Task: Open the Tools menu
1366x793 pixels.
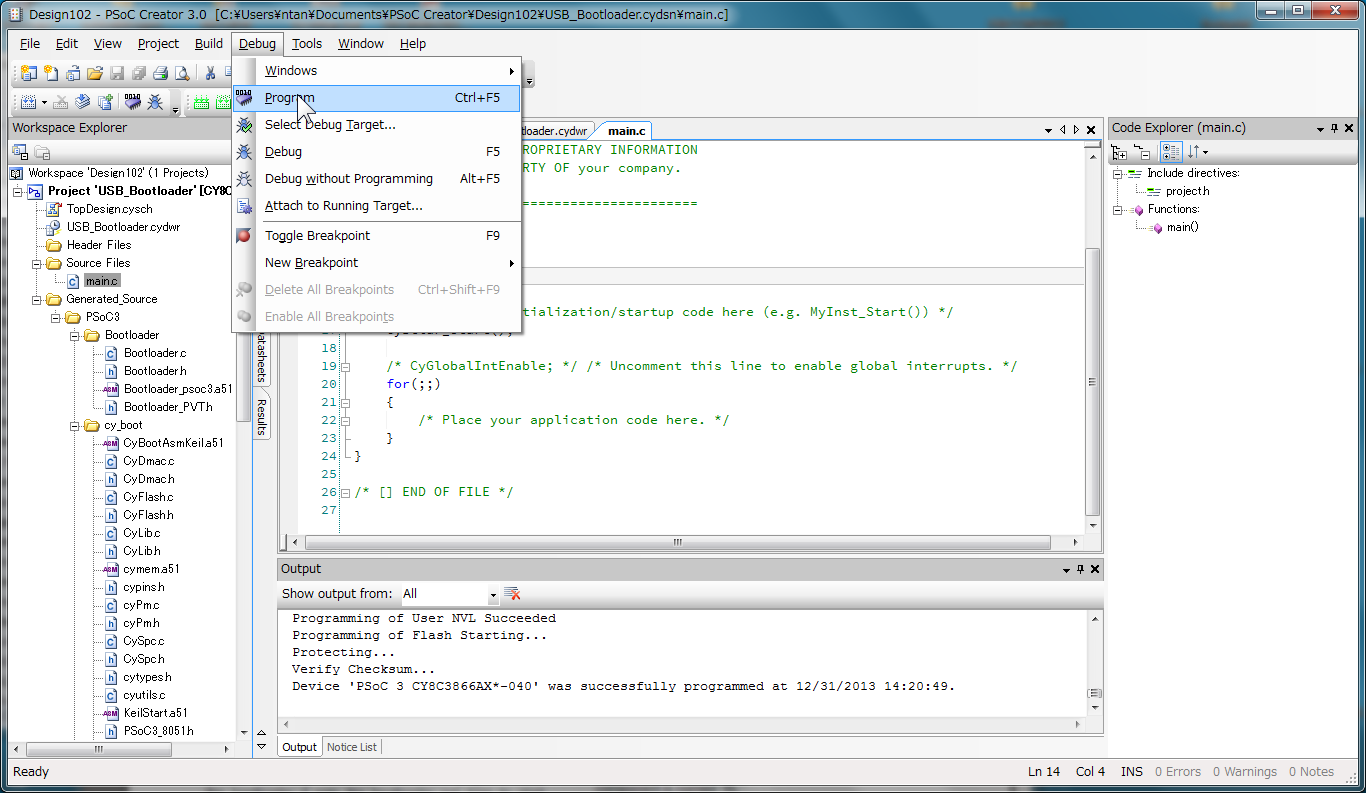Action: click(307, 43)
